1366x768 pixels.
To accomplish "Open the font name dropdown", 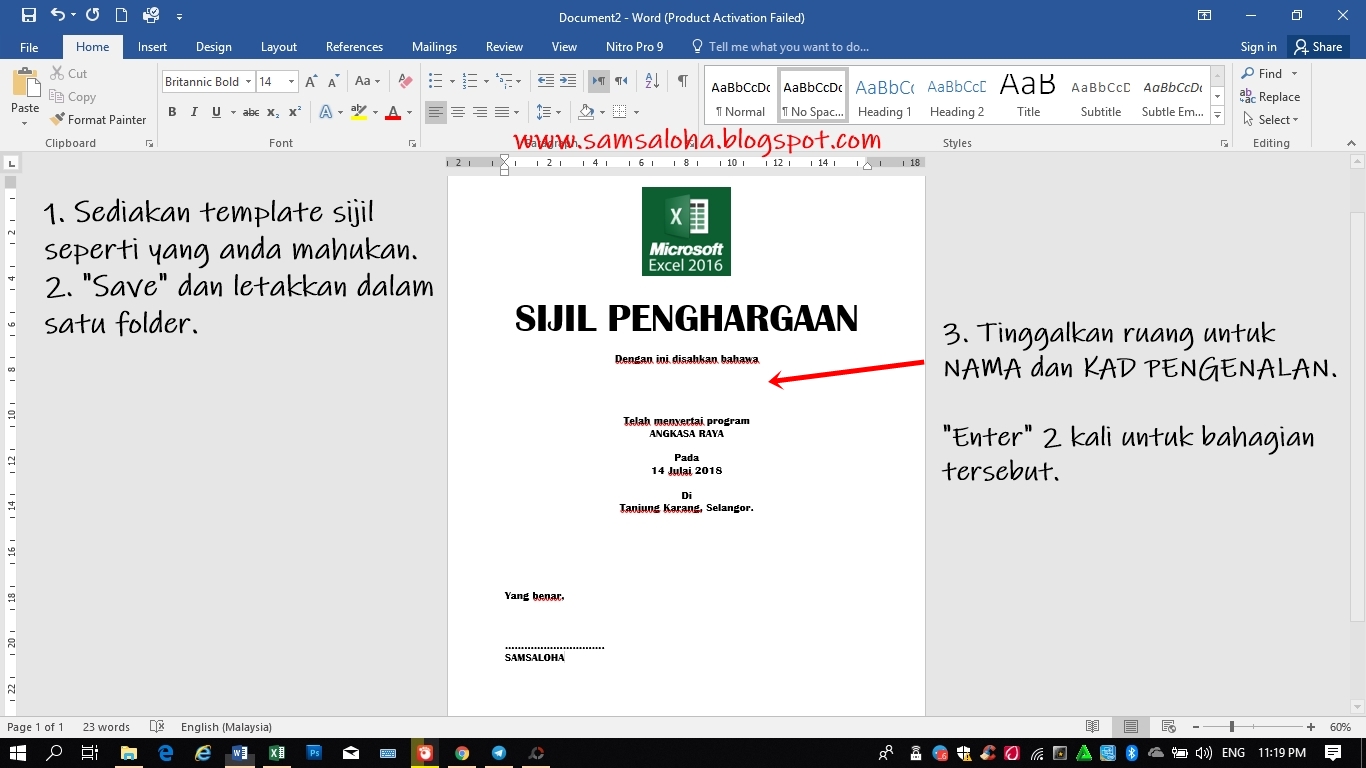I will pyautogui.click(x=249, y=81).
